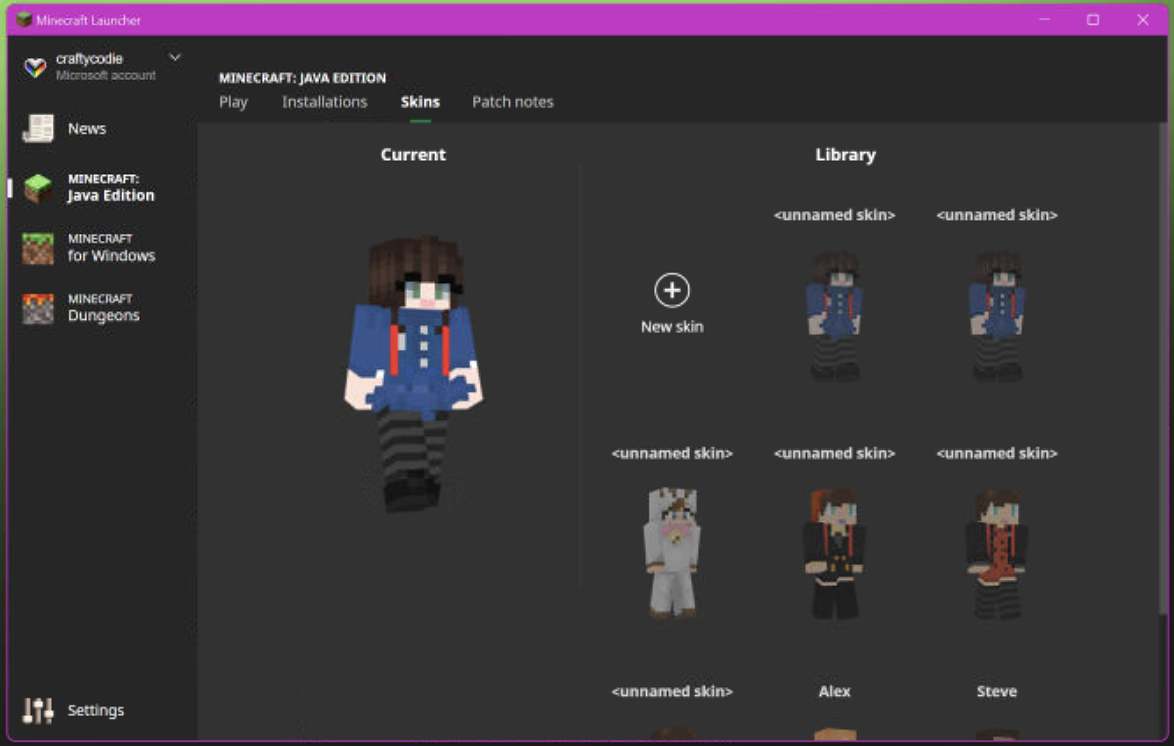Click the Minecraft for Windows dirt block icon

[x=37, y=248]
